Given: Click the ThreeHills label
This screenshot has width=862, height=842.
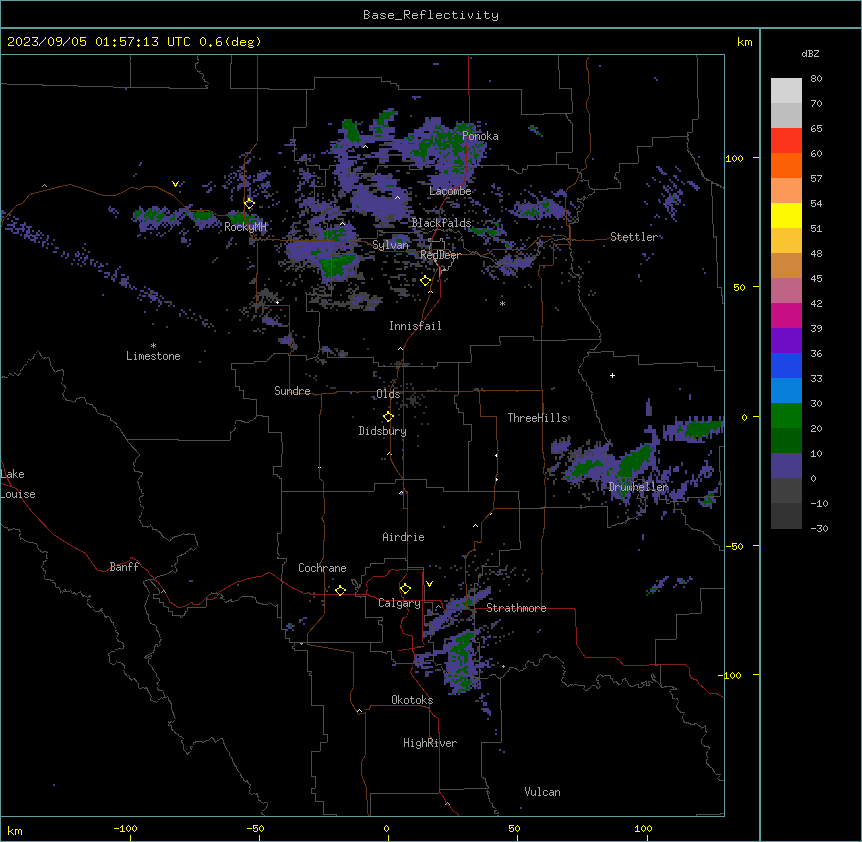Looking at the screenshot, I should 537,418.
